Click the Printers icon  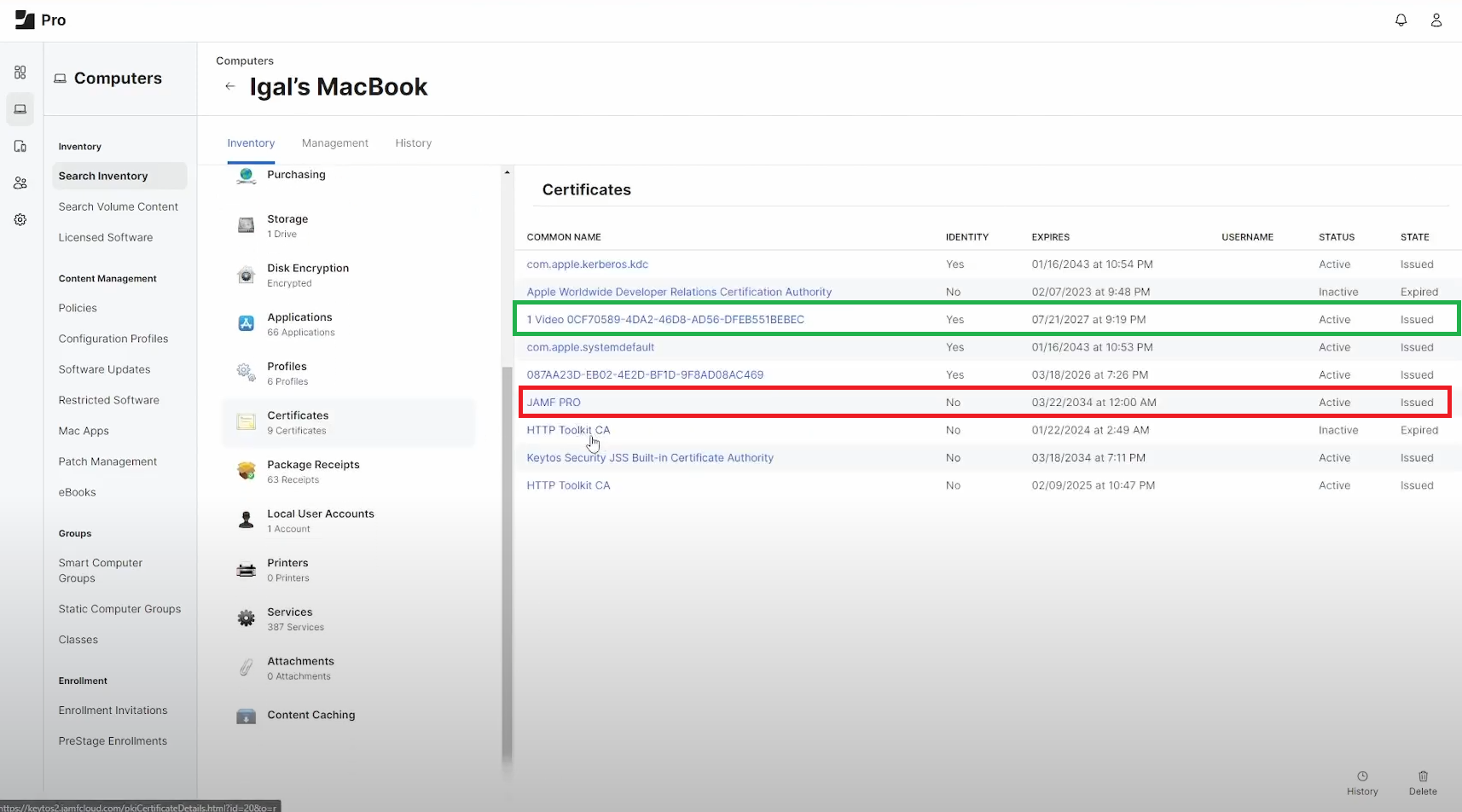pos(247,570)
